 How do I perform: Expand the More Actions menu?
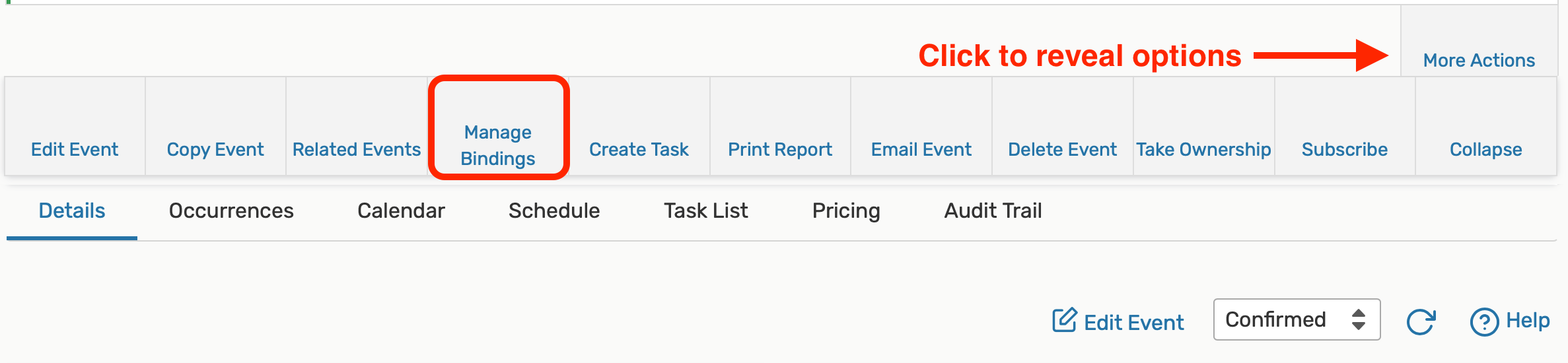(1479, 60)
